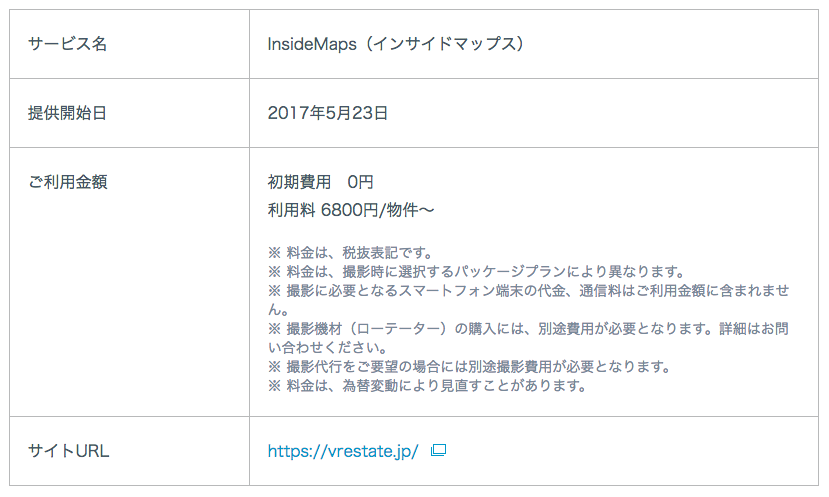The width and height of the screenshot is (829, 497).
Task: Select the サイトURL row label
Action: coord(68,451)
